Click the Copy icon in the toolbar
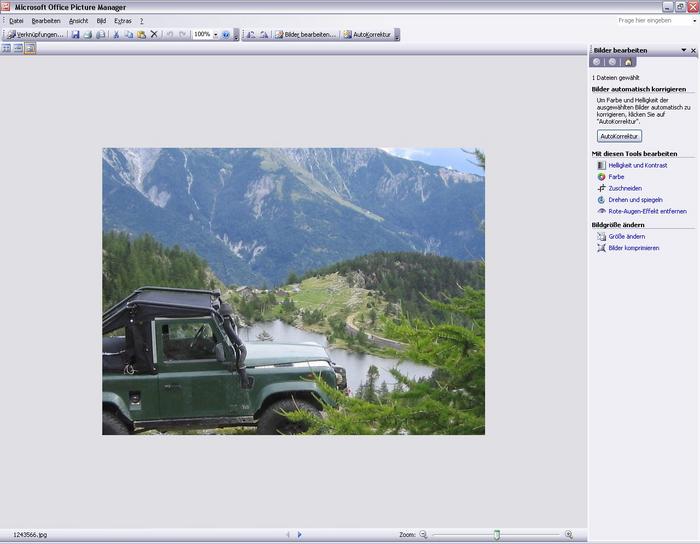This screenshot has height=544, width=700. (x=129, y=34)
